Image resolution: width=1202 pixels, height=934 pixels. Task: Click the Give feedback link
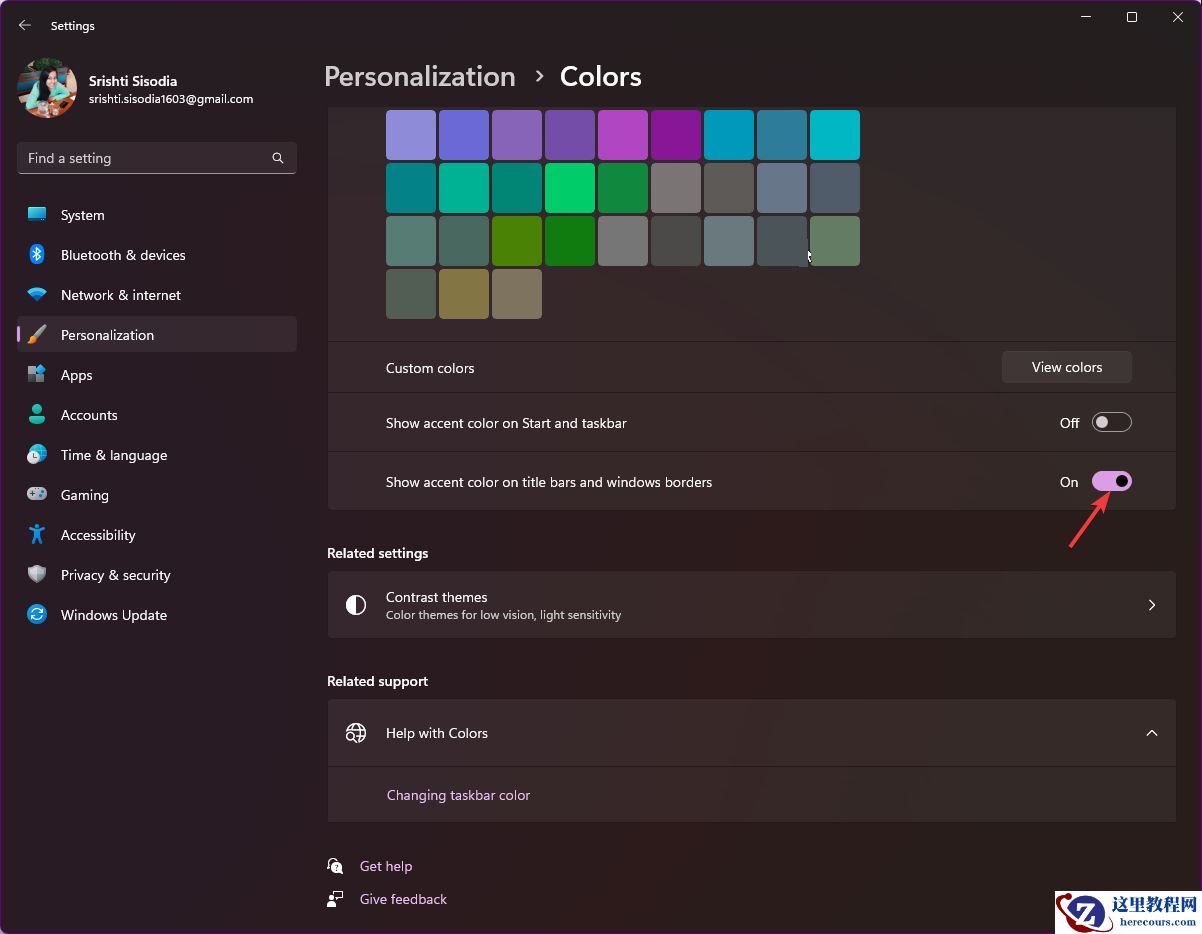click(x=403, y=899)
